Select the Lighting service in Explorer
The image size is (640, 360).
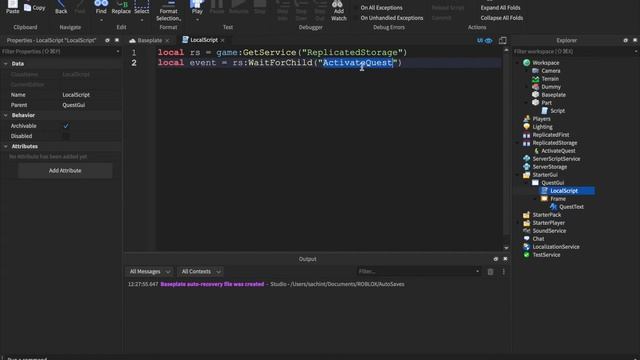[542, 127]
